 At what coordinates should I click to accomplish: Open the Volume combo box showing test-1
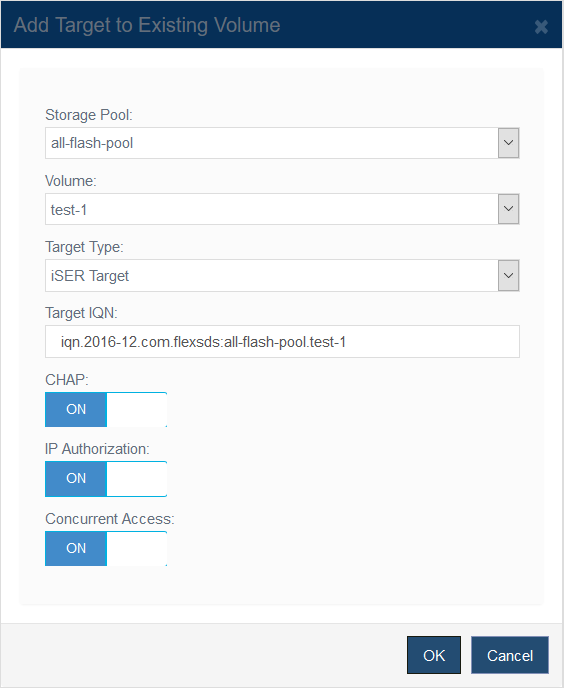[282, 209]
